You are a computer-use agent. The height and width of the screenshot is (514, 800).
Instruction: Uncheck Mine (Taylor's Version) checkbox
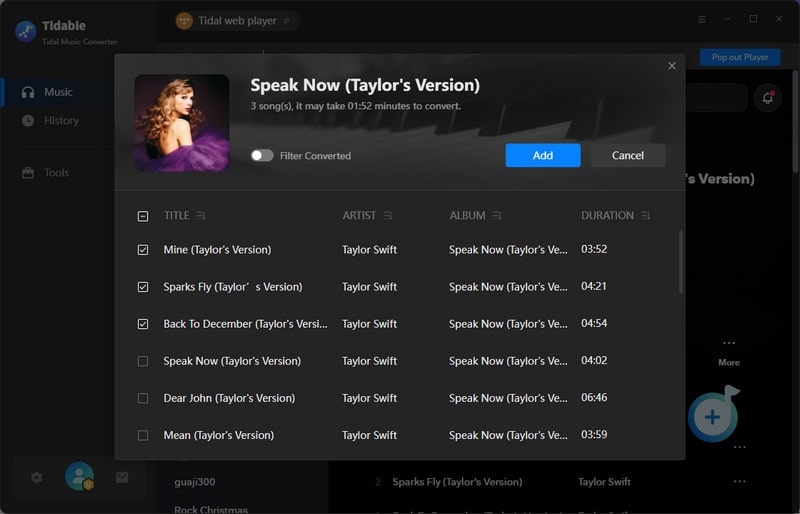143,250
